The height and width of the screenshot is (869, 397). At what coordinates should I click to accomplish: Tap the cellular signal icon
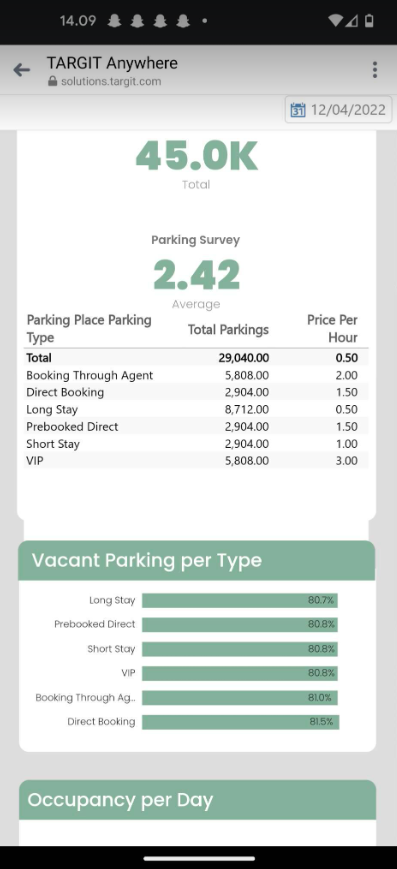click(x=352, y=21)
